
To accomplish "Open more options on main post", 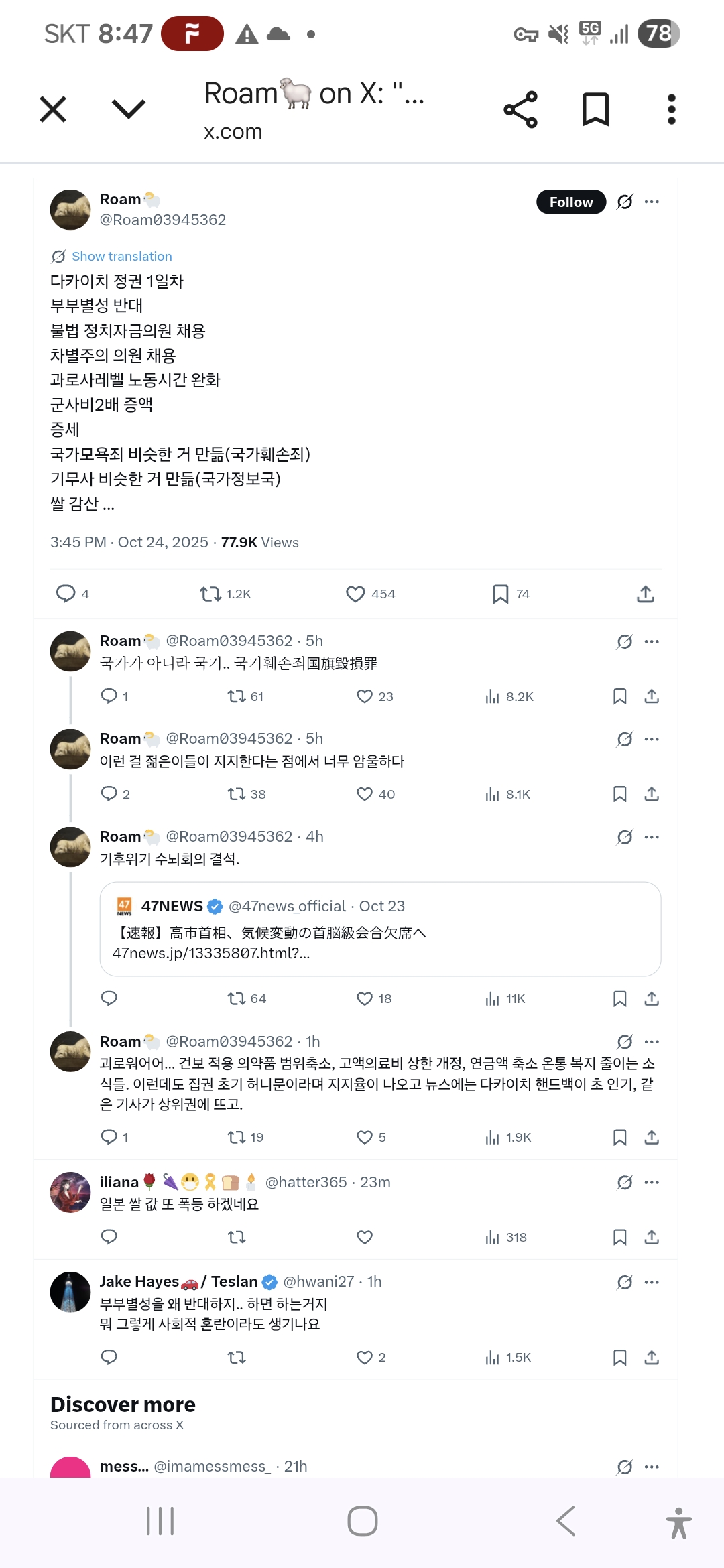I will tap(652, 202).
